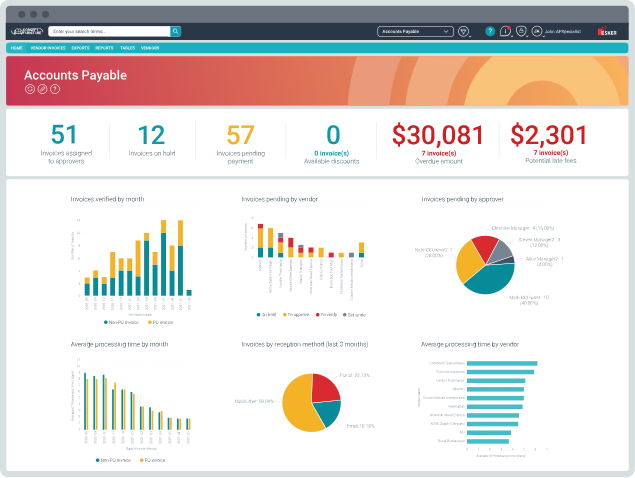Click the smiley face icon under Accounts Payable
Screen dimensions: 635x478
coord(30,89)
